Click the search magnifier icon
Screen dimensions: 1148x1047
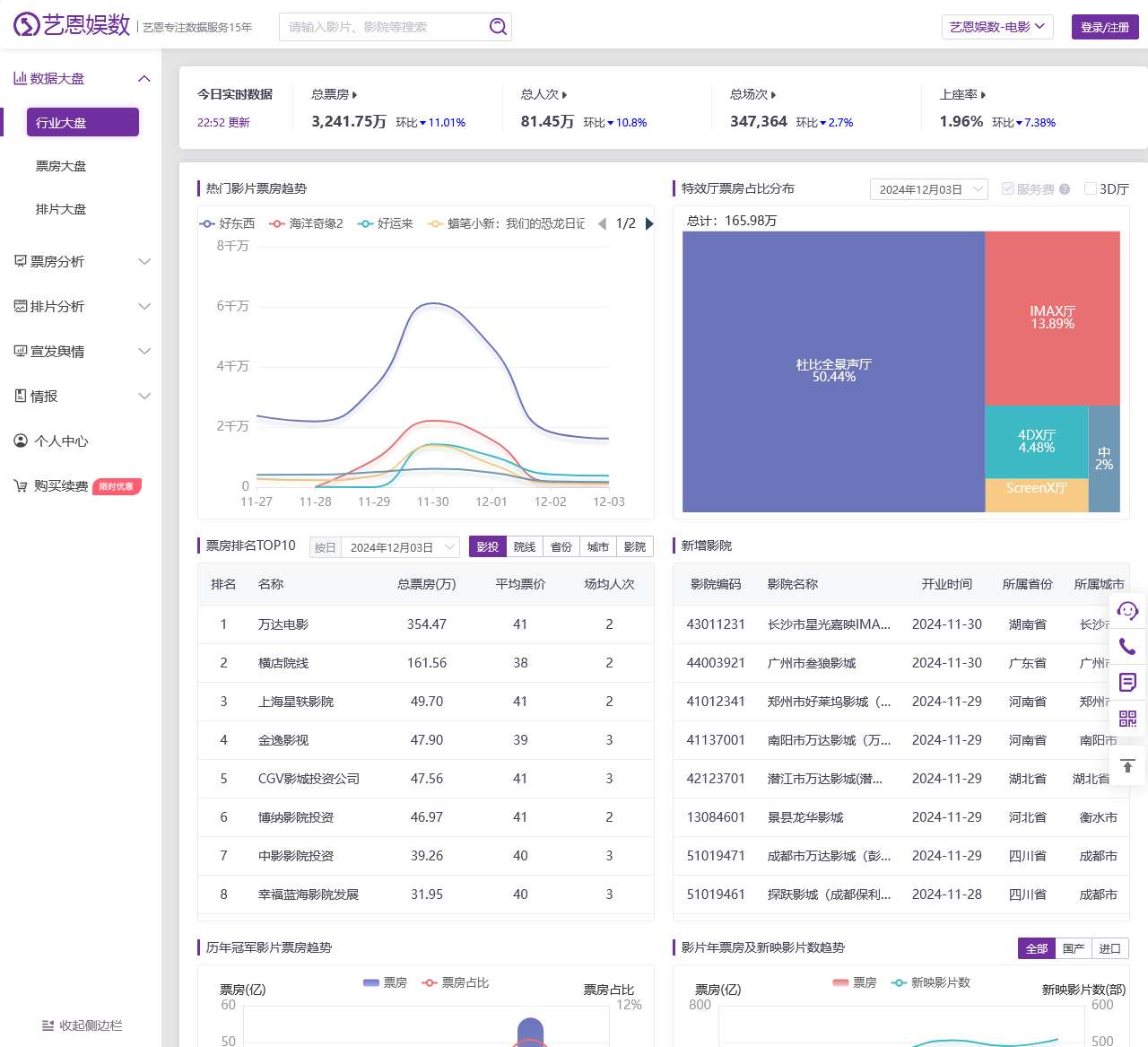[498, 27]
